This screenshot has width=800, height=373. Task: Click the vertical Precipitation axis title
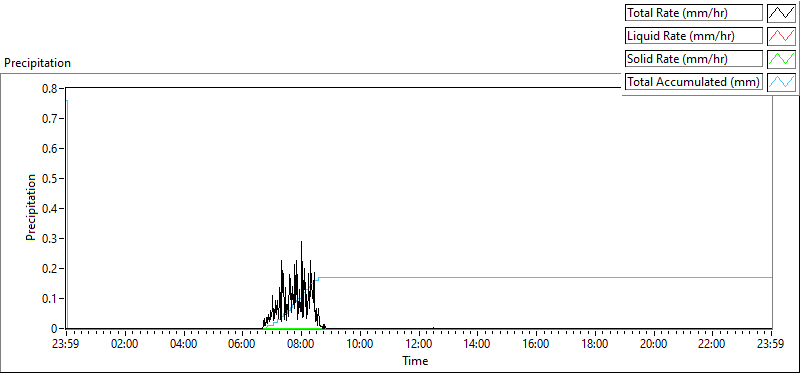click(31, 208)
